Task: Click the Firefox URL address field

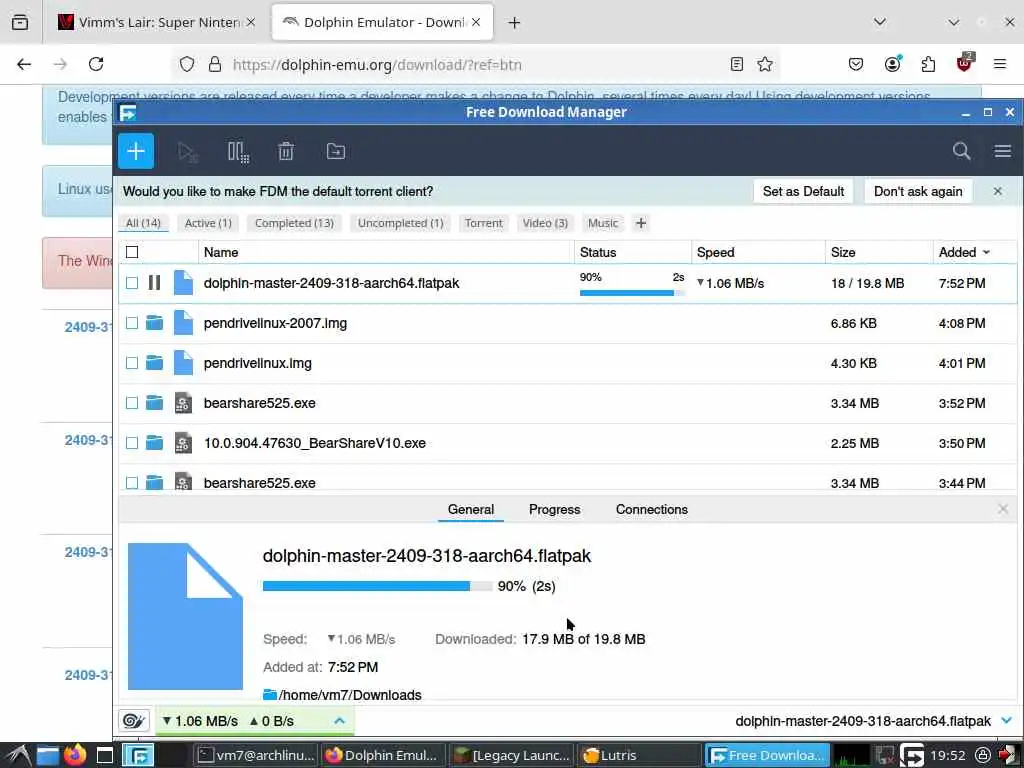Action: [477, 65]
